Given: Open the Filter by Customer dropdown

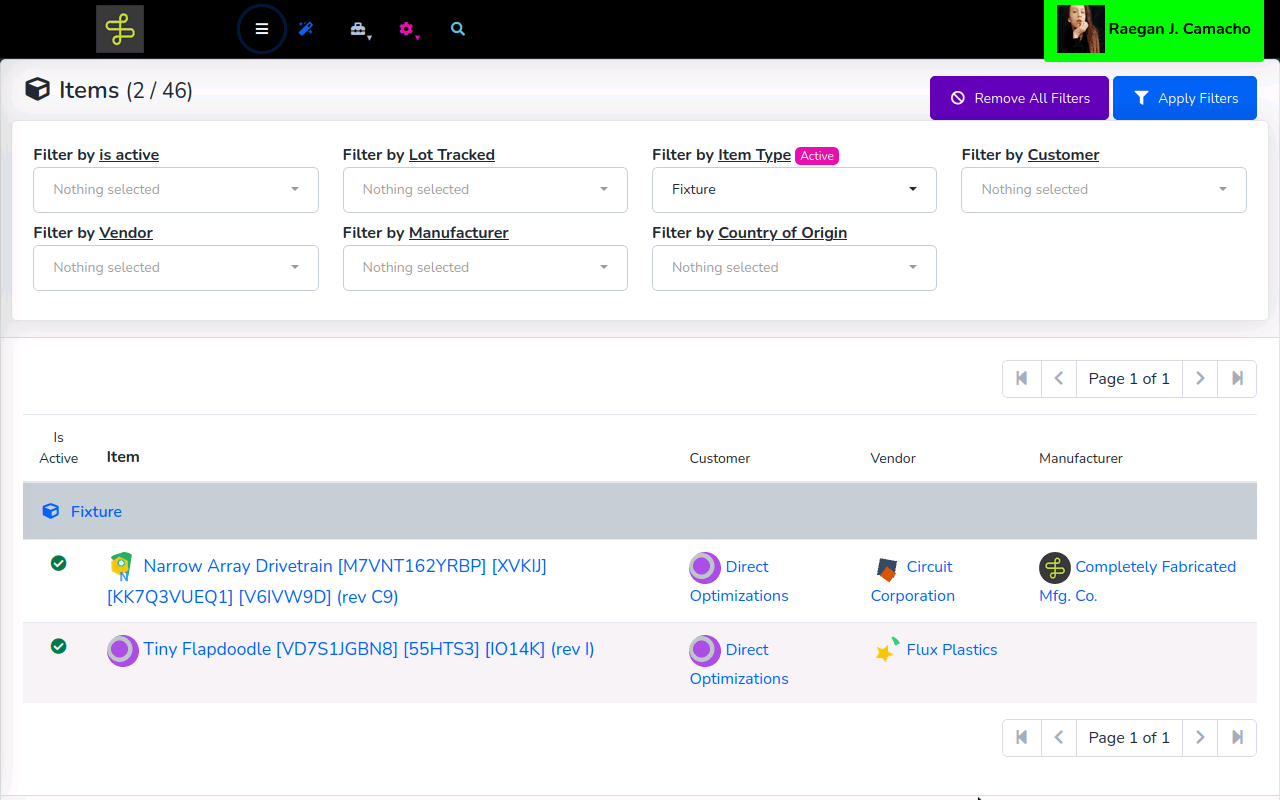Looking at the screenshot, I should pos(1103,190).
